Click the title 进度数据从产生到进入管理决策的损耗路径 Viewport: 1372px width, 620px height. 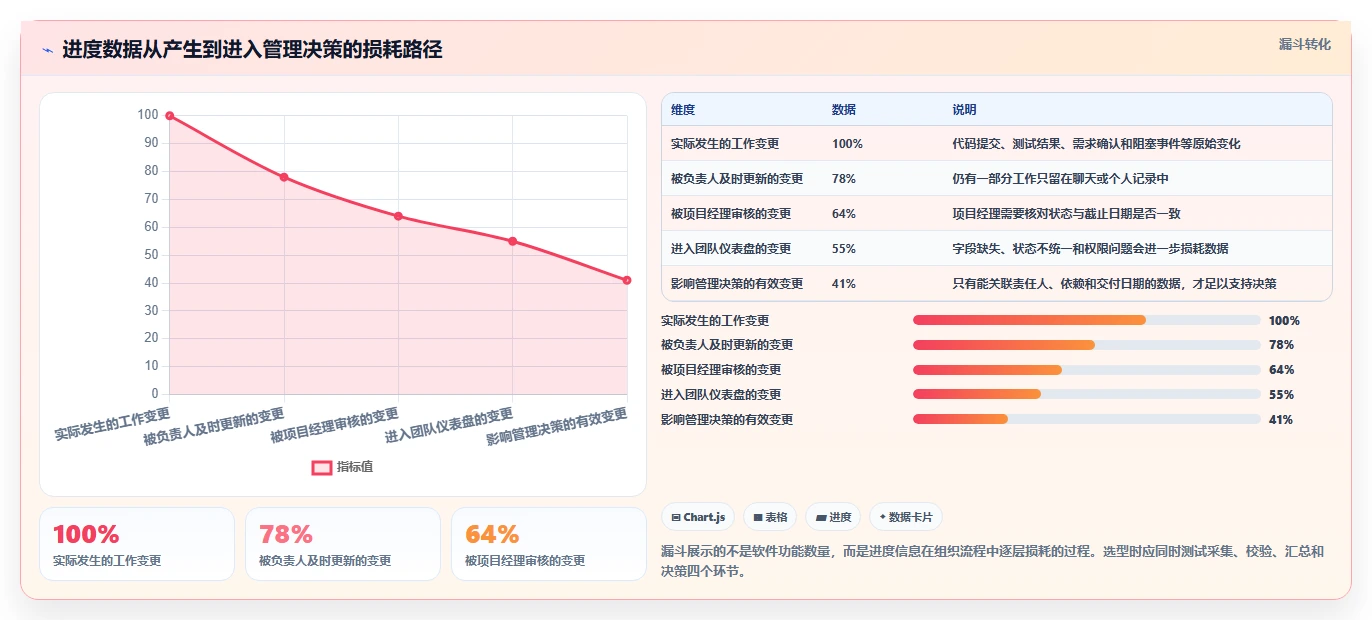[252, 50]
